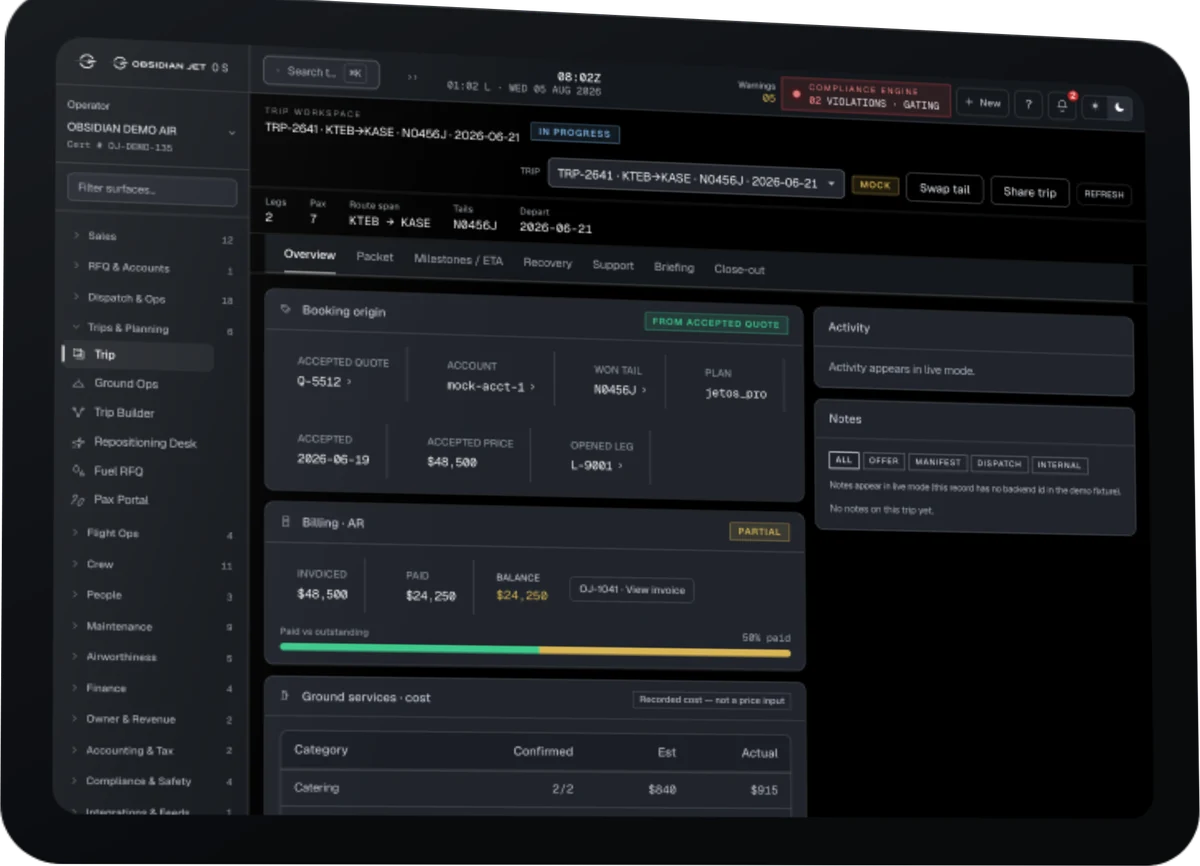Click the Fuel RFQ icon
The height and width of the screenshot is (866, 1200).
pos(78,470)
